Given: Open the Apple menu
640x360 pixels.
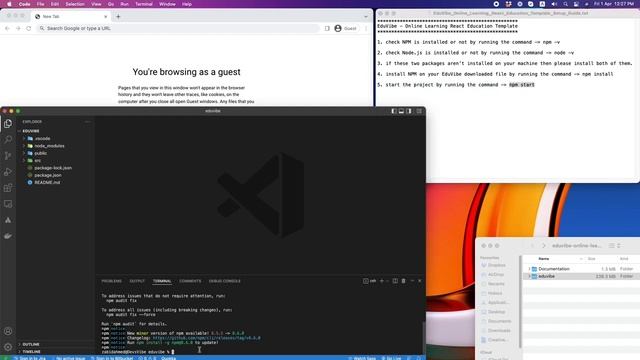Looking at the screenshot, I should pyautogui.click(x=9, y=4).
